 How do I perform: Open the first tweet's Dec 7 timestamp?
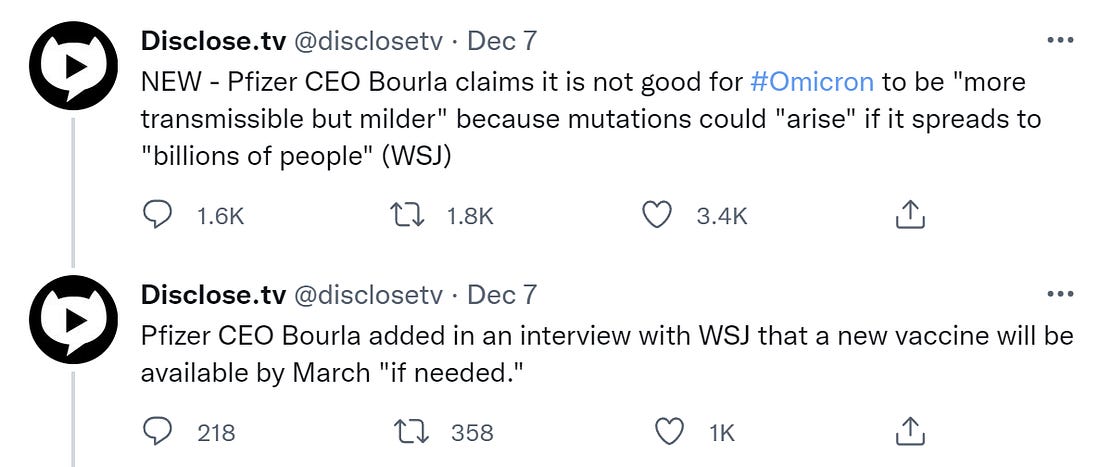[x=502, y=42]
